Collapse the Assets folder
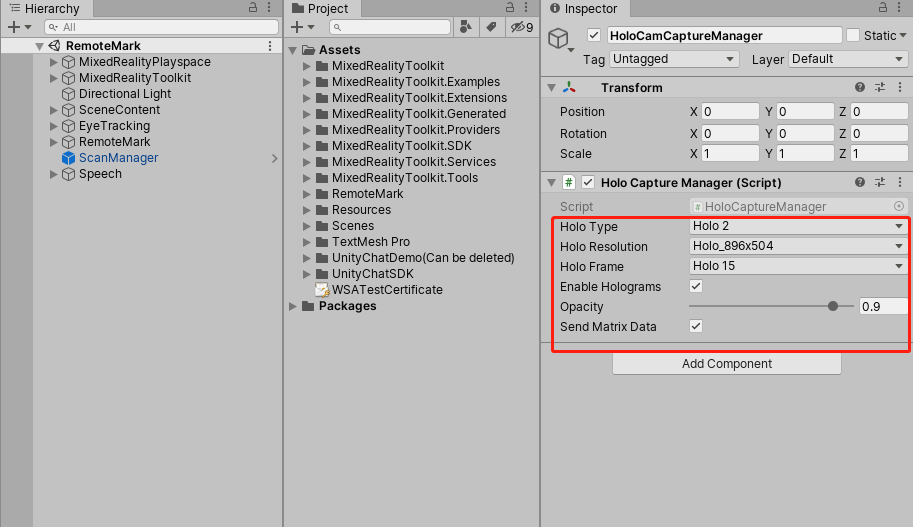913x527 pixels. pyautogui.click(x=293, y=50)
